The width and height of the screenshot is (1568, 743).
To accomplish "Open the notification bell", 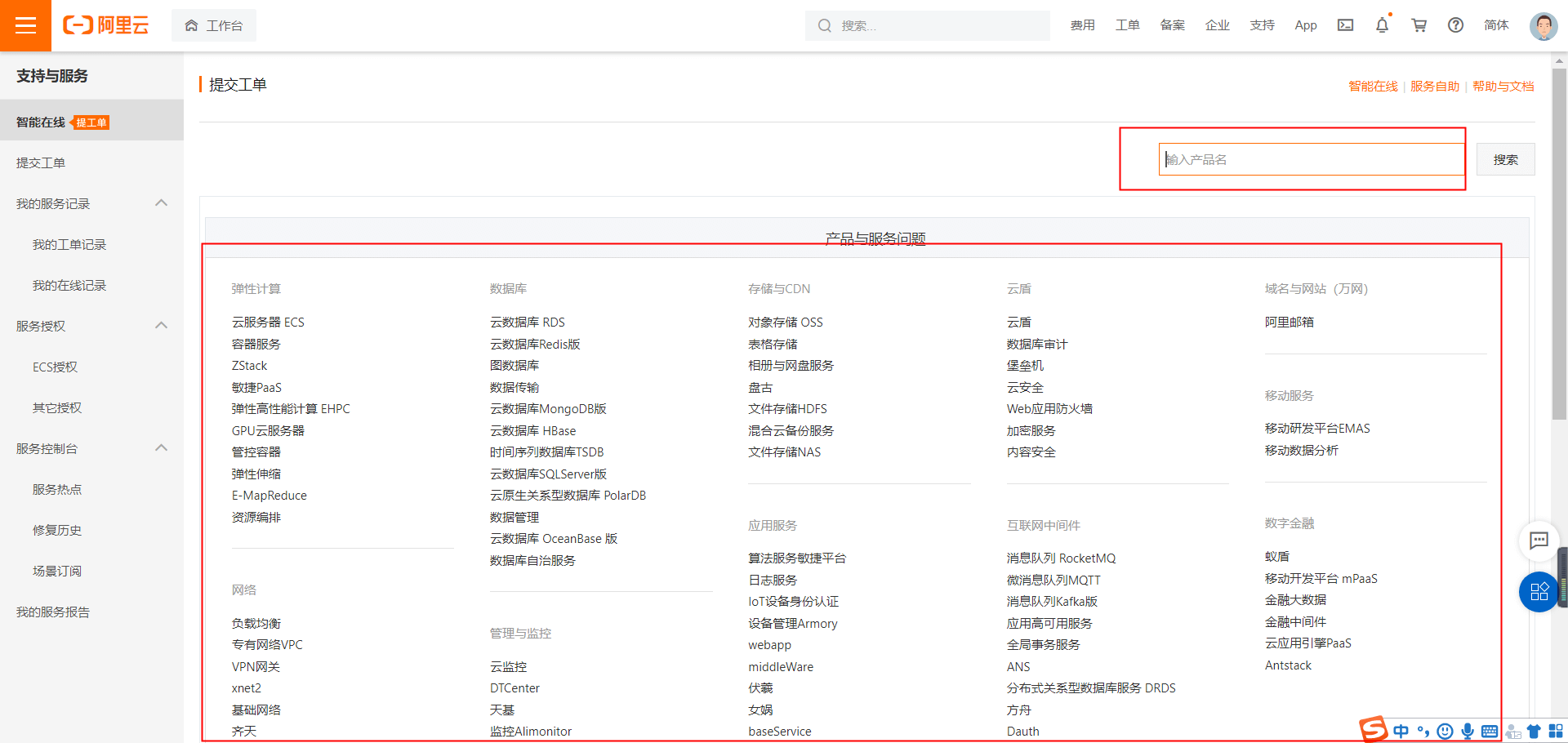I will point(1382,25).
